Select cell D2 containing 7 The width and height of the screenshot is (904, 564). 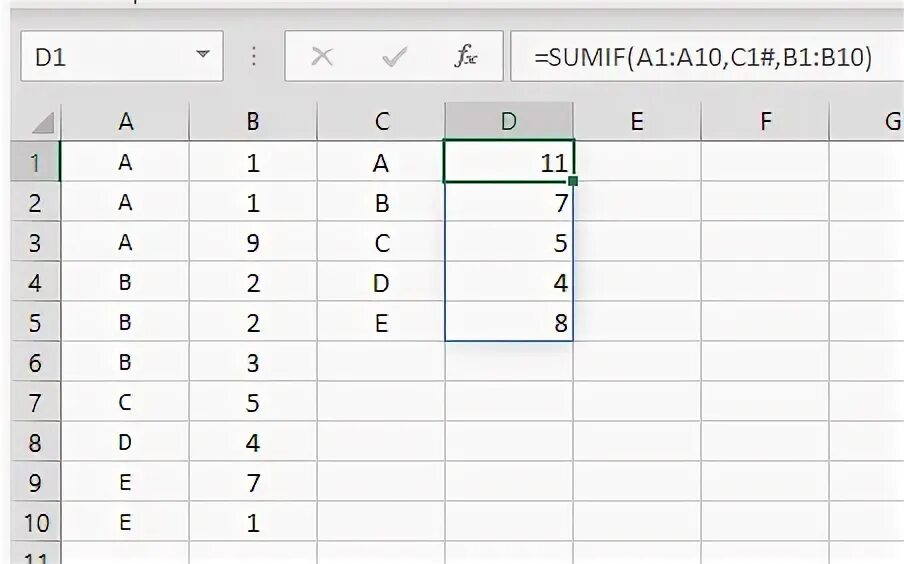[x=509, y=202]
